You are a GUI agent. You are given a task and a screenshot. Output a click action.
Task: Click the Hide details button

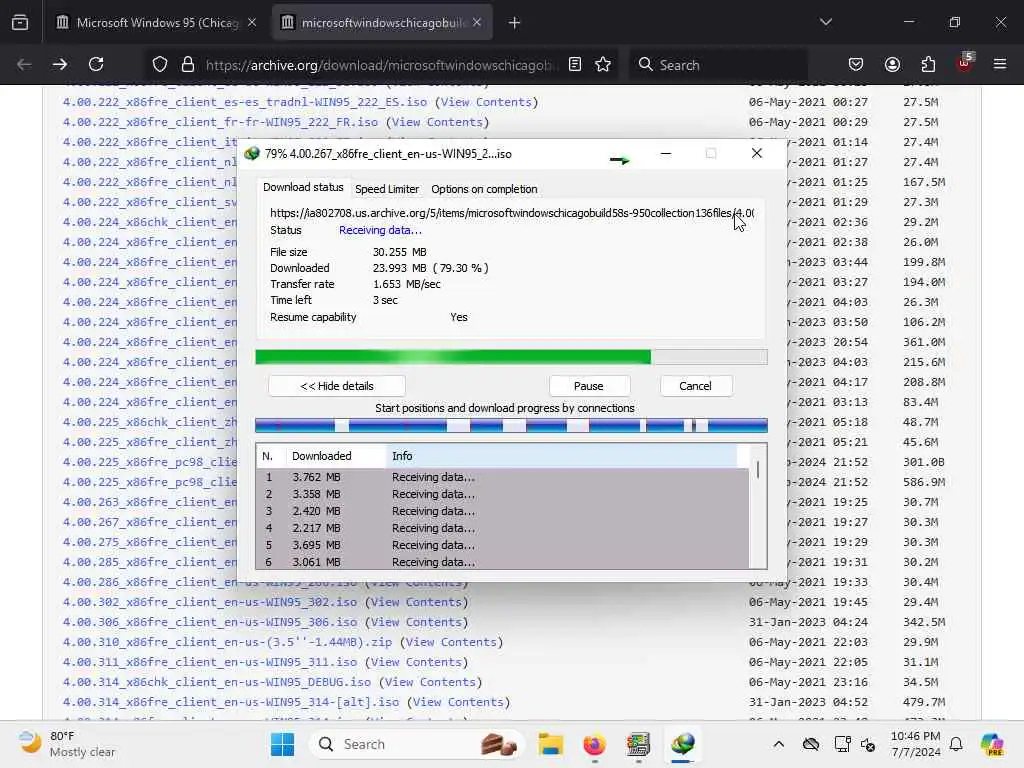pos(337,386)
